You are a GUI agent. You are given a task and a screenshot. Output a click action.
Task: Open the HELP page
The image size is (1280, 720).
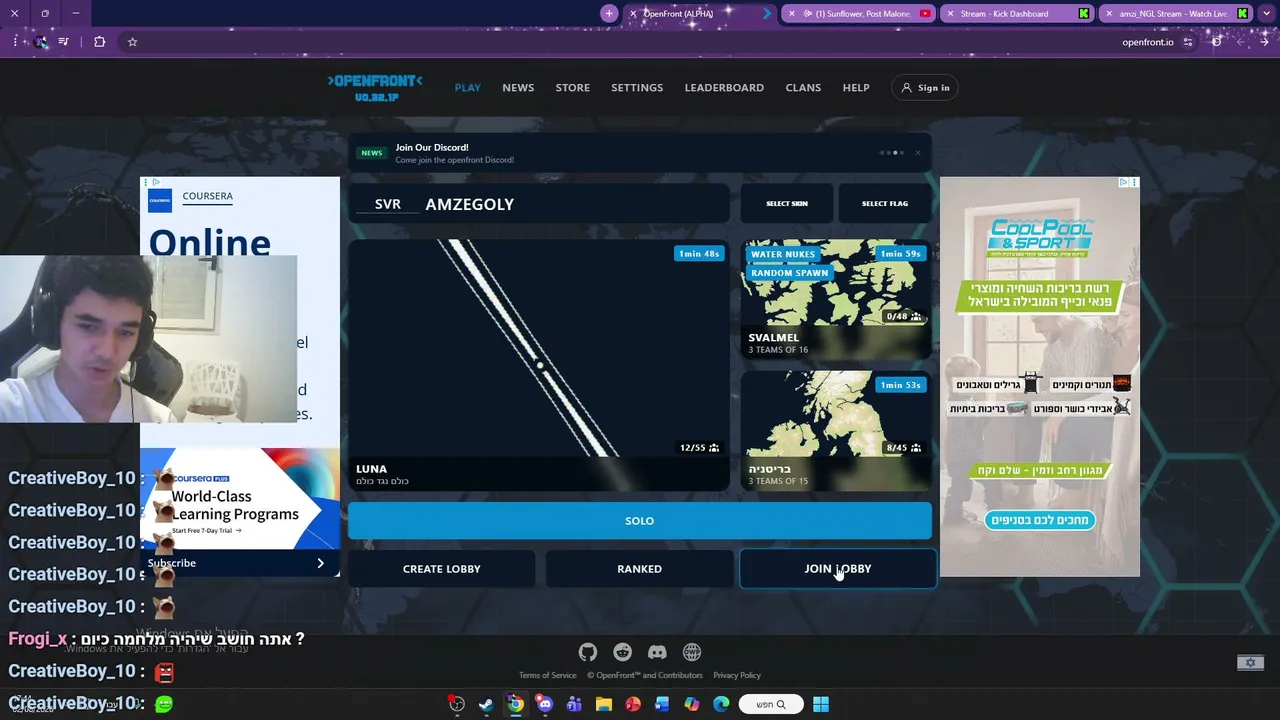pos(856,88)
